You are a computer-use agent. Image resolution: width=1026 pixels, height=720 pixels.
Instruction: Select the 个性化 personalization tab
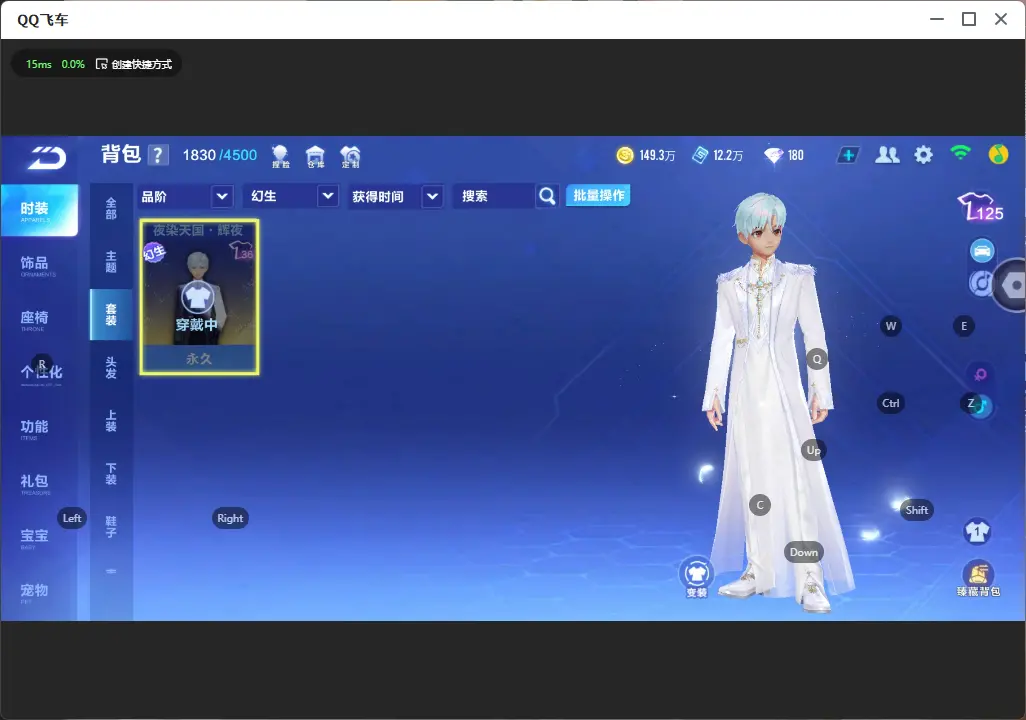(41, 373)
